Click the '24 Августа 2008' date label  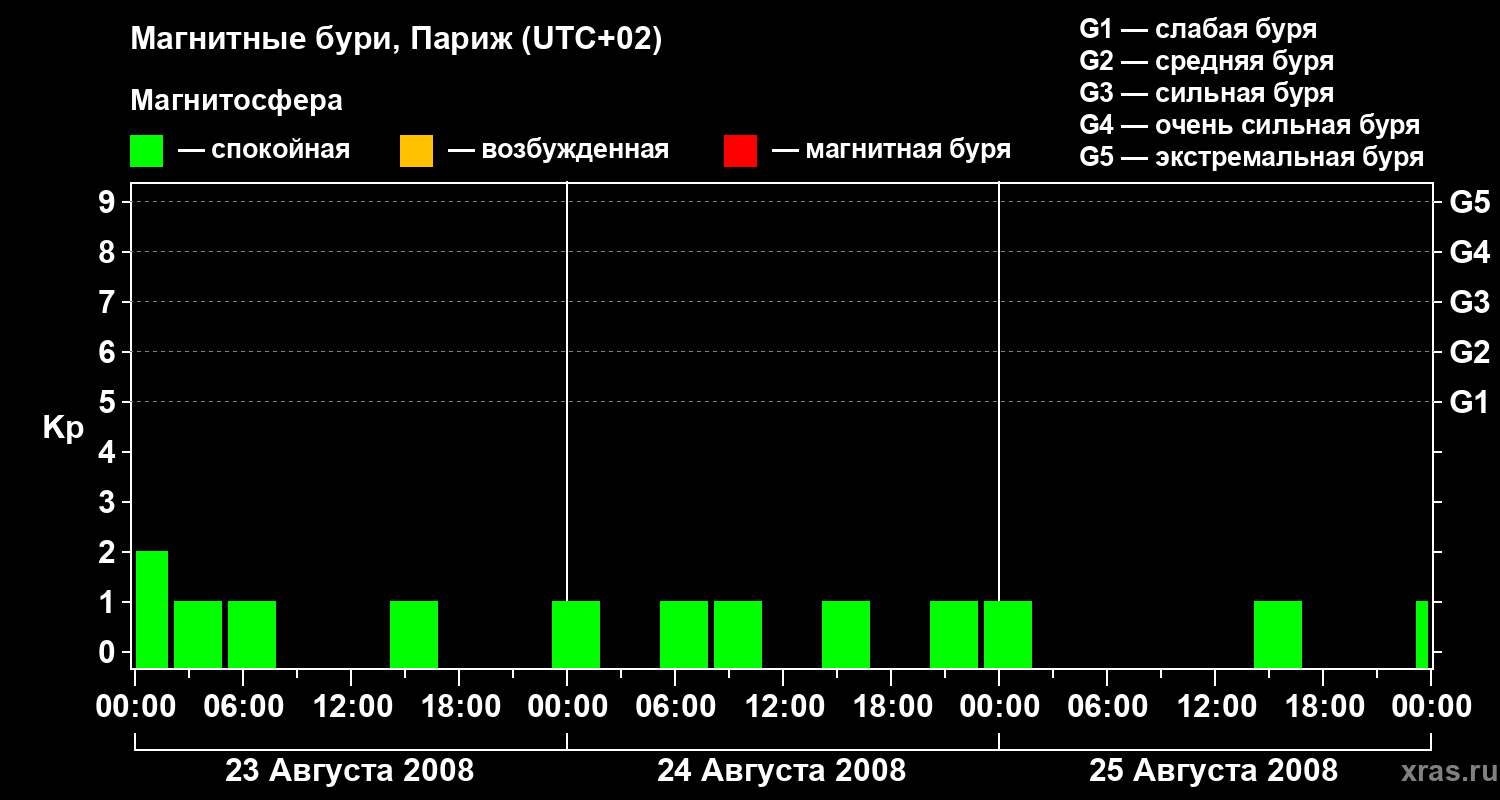pyautogui.click(x=782, y=771)
